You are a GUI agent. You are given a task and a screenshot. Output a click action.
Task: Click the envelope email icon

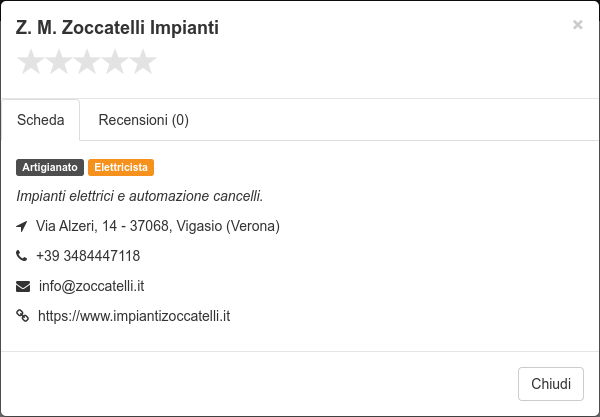[x=23, y=286]
